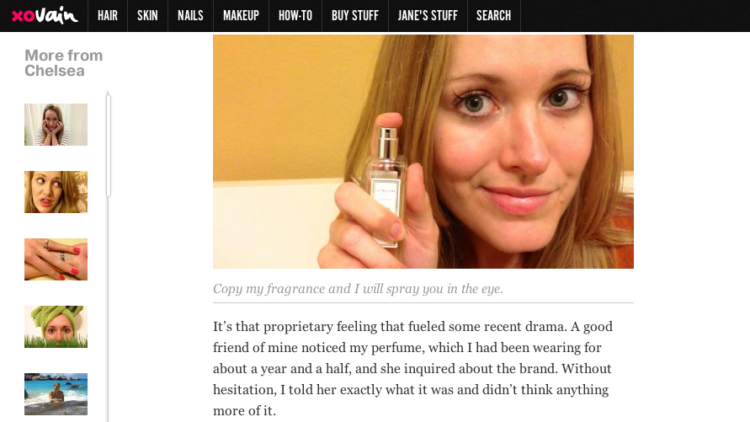Open thumbnail of hands with red nails
This screenshot has width=750, height=422.
56,259
